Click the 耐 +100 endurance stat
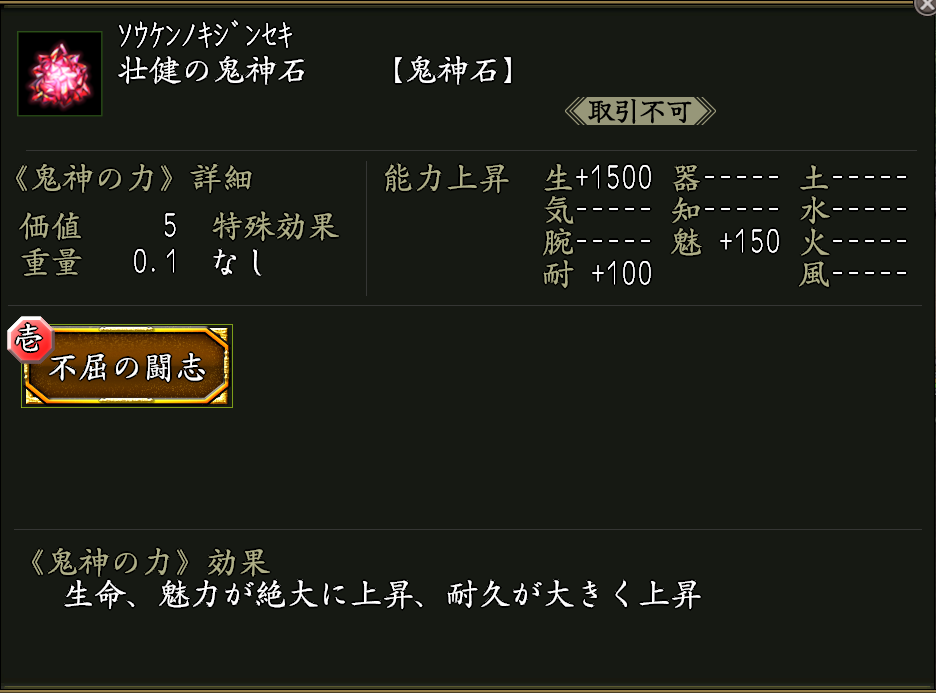Image resolution: width=936 pixels, height=693 pixels. tap(598, 273)
